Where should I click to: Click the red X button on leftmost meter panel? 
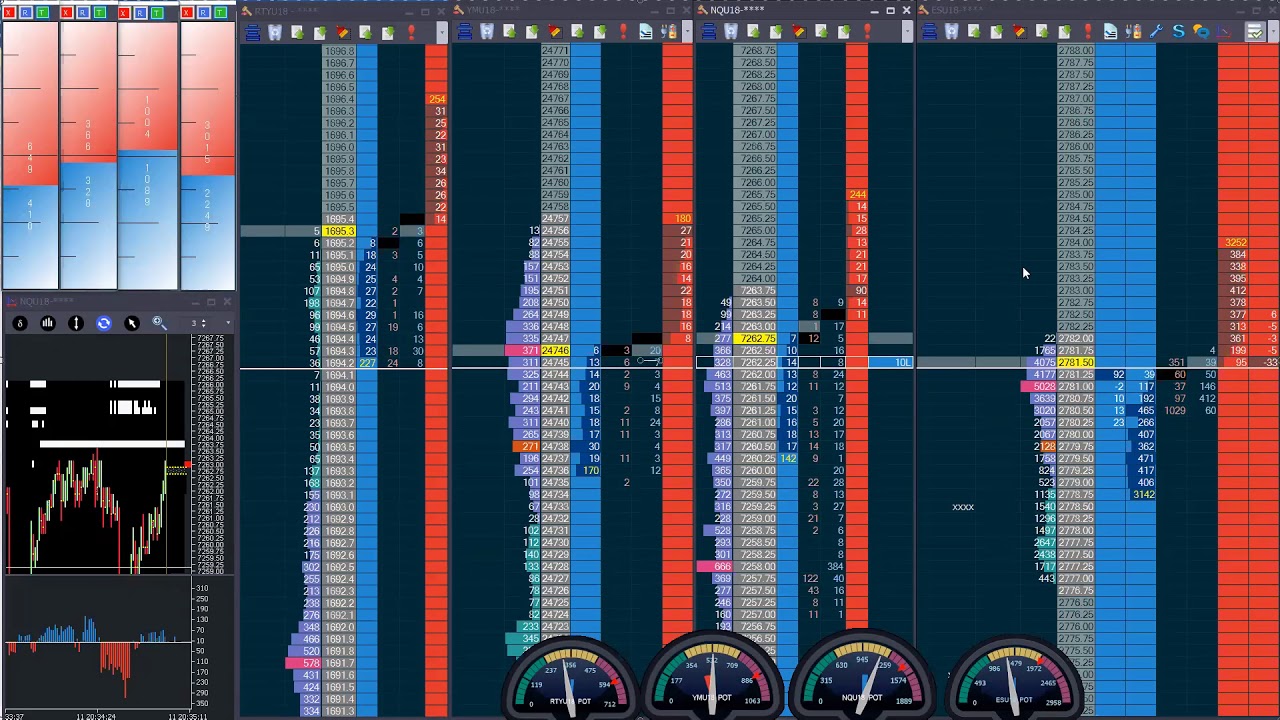coord(10,12)
